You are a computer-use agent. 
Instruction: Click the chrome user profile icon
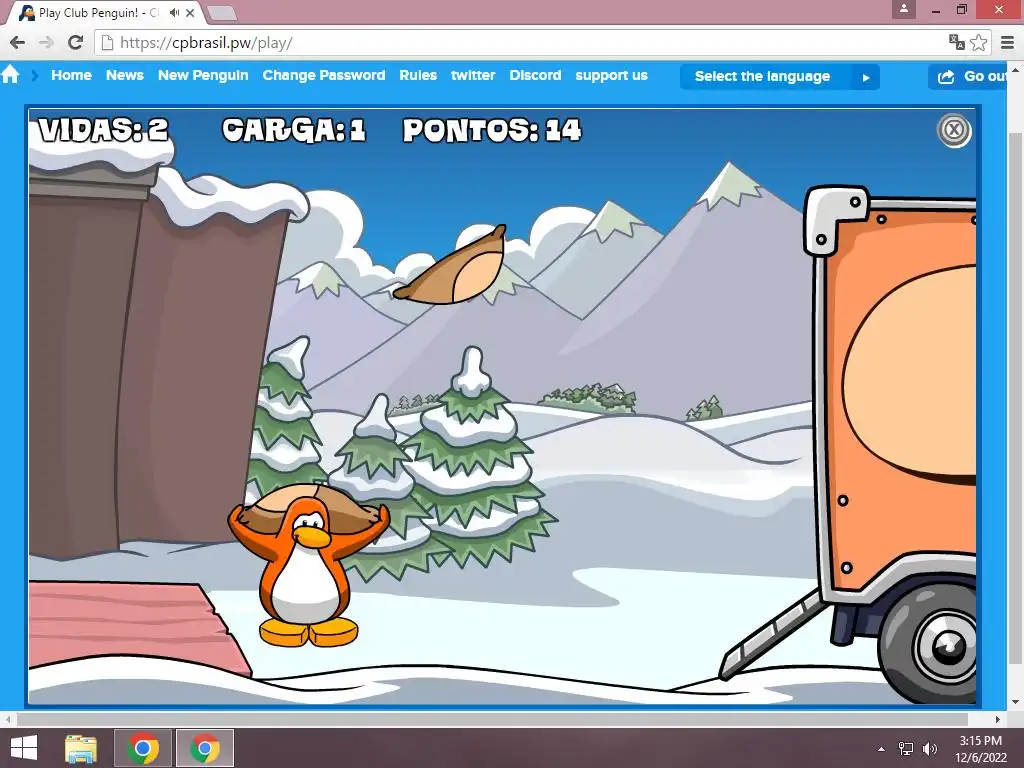pos(904,9)
